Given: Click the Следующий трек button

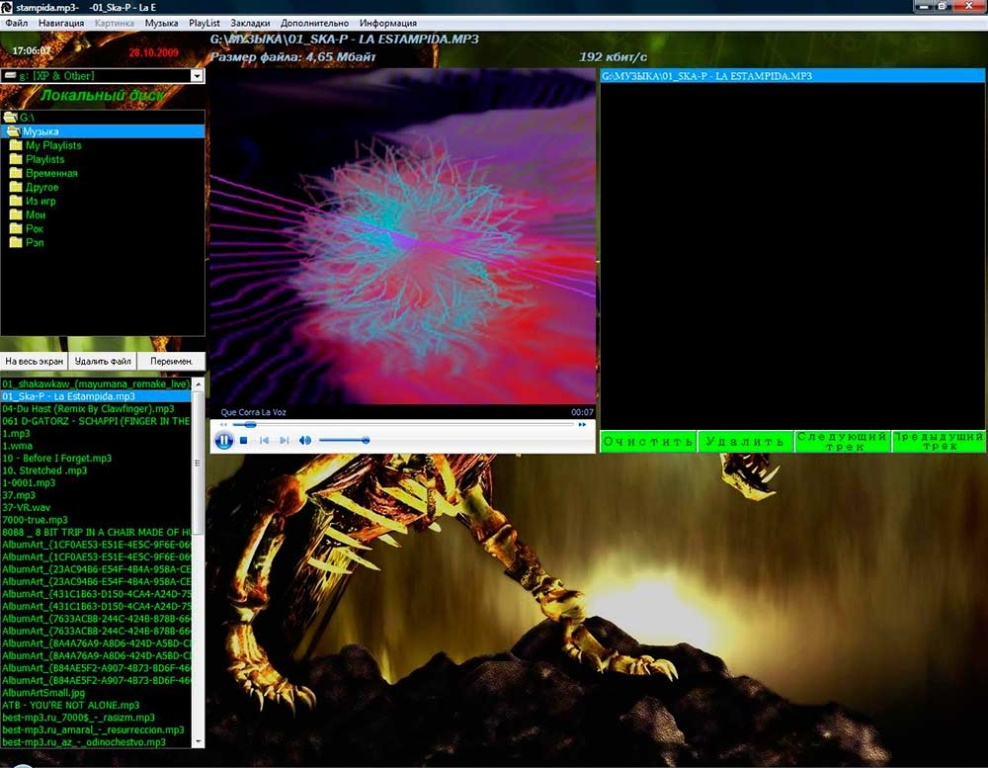Looking at the screenshot, I should point(842,442).
